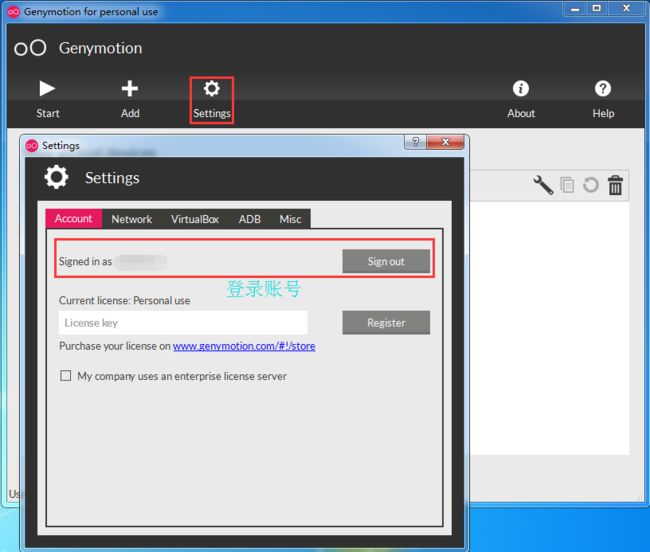Click the clone device icon

[567, 184]
